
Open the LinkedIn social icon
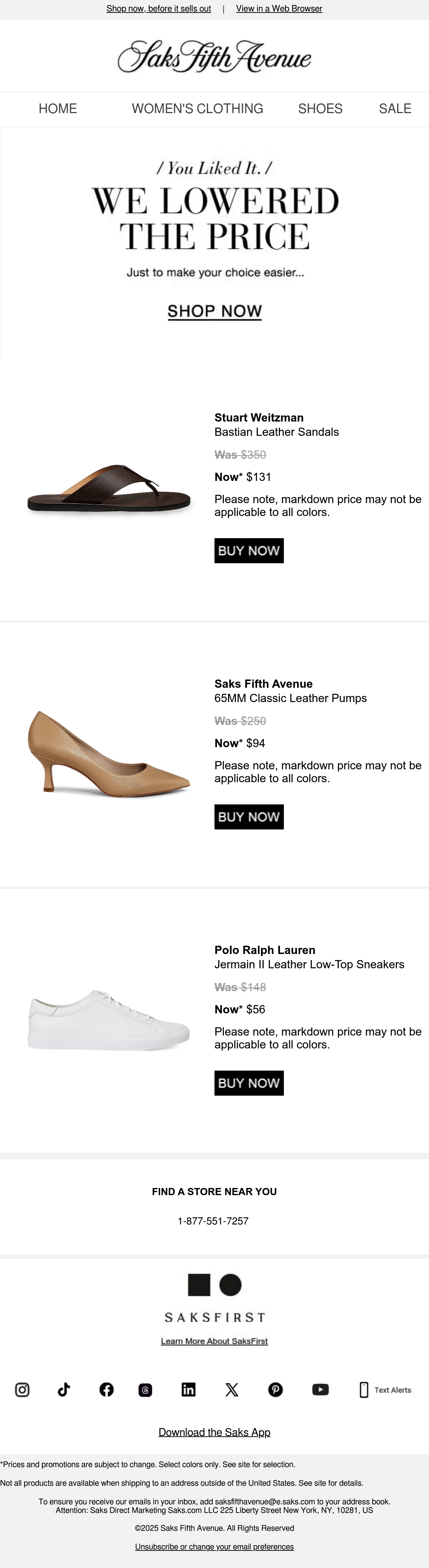coord(189,1390)
